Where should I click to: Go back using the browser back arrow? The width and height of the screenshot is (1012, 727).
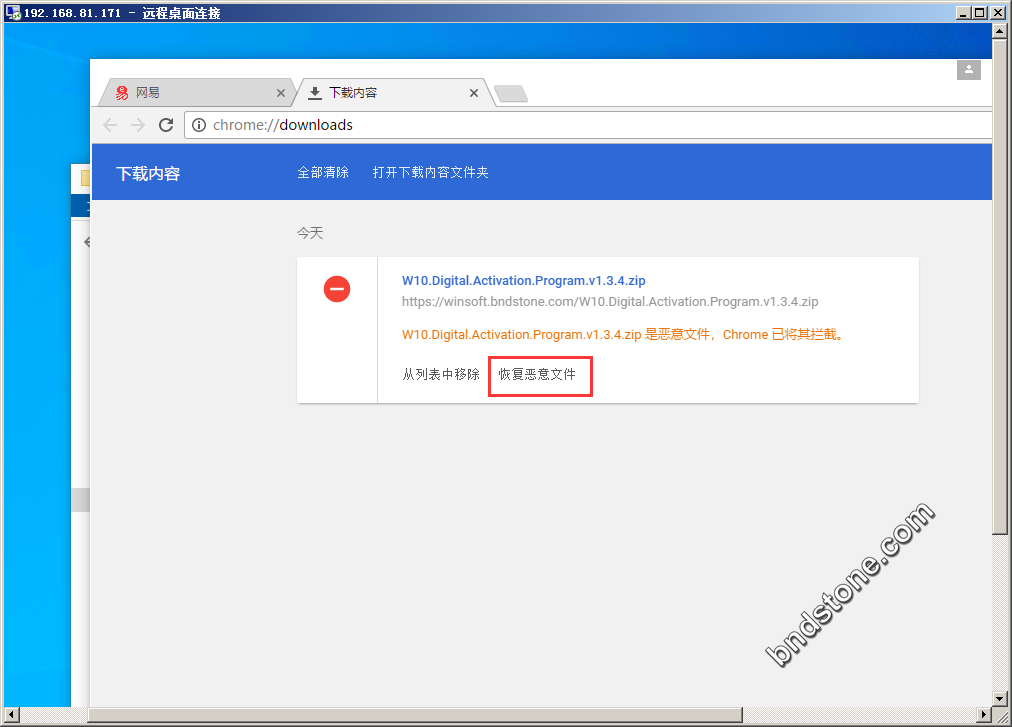click(x=110, y=125)
